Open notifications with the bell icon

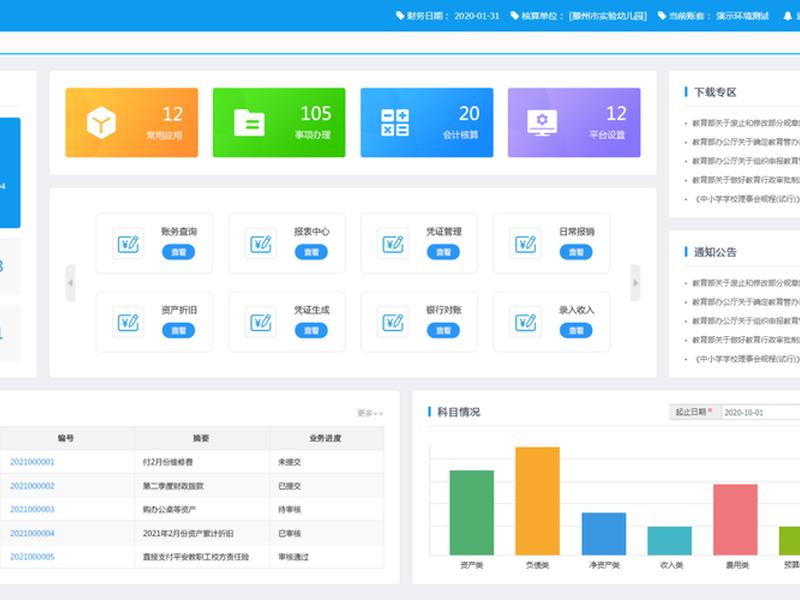click(x=788, y=16)
